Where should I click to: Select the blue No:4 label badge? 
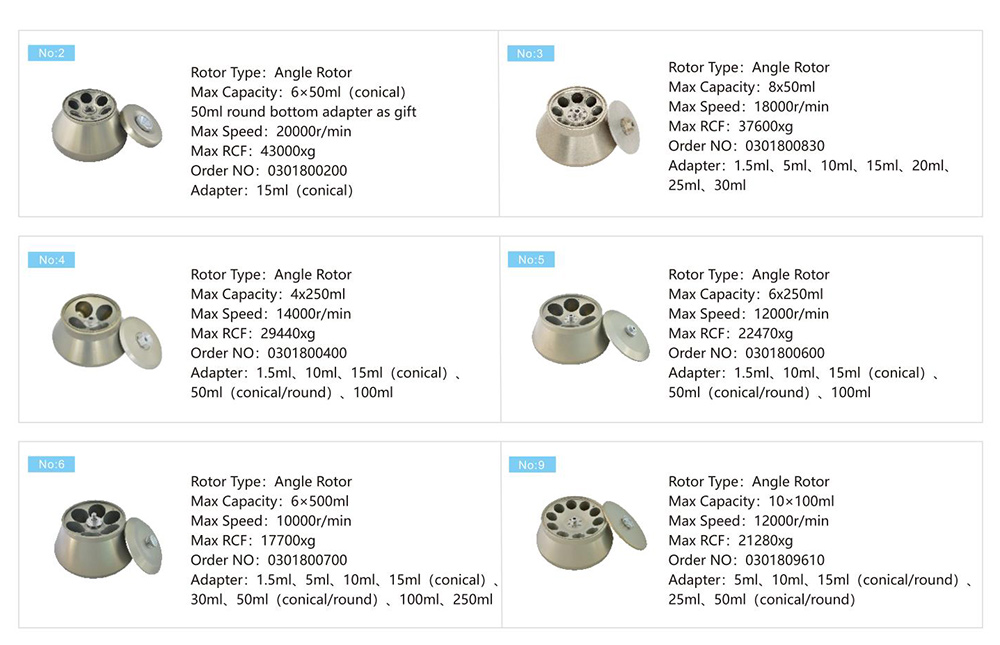tap(51, 260)
